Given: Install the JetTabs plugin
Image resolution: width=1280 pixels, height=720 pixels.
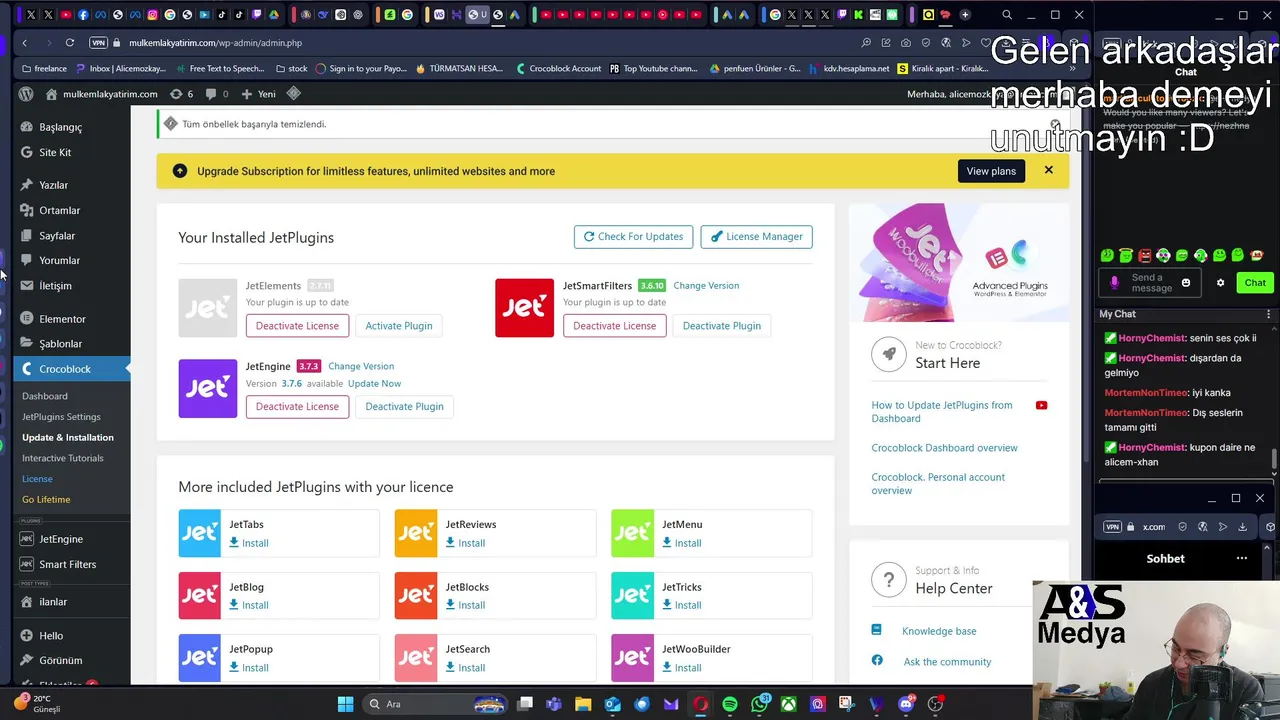Looking at the screenshot, I should (x=249, y=543).
